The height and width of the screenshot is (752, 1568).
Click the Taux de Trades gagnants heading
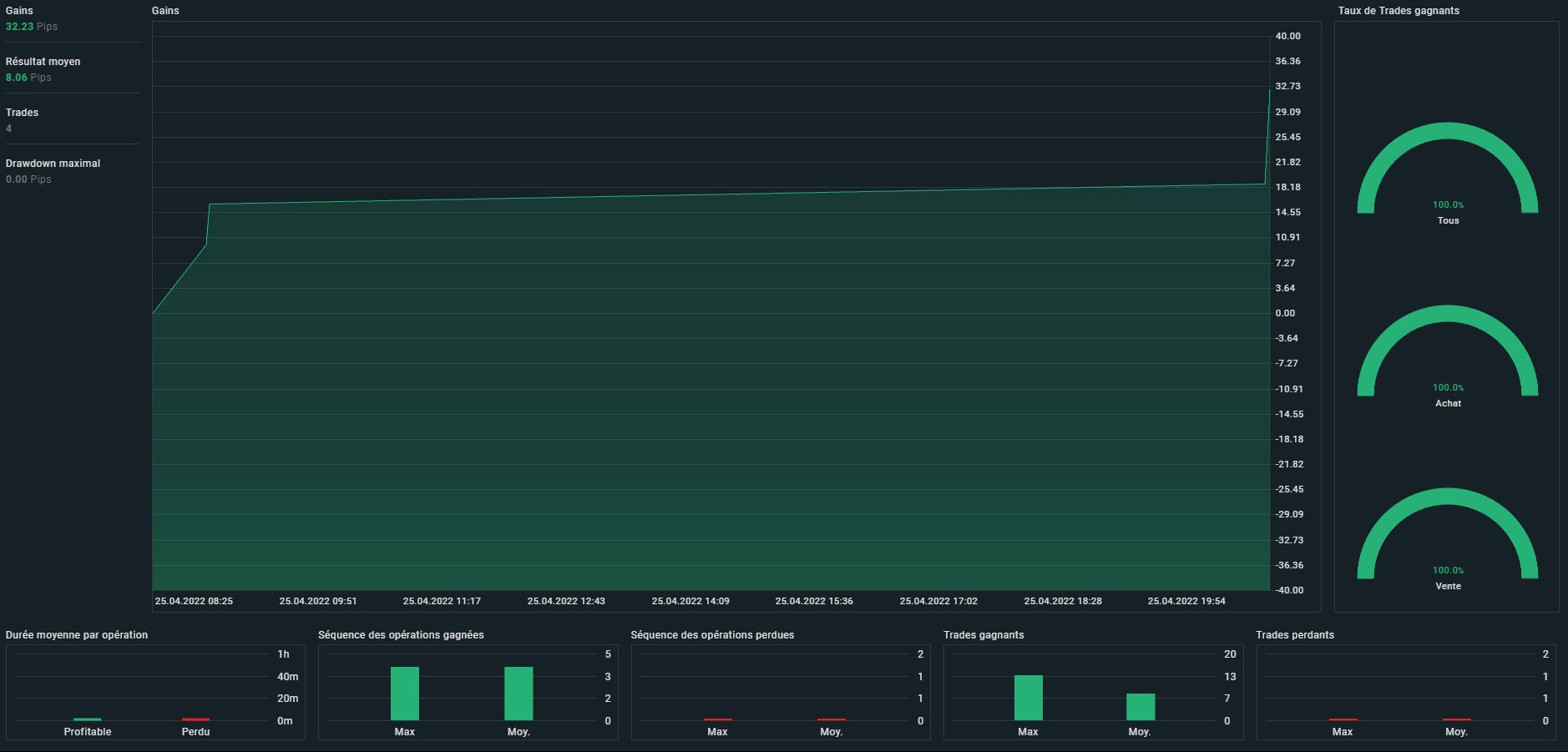1399,11
